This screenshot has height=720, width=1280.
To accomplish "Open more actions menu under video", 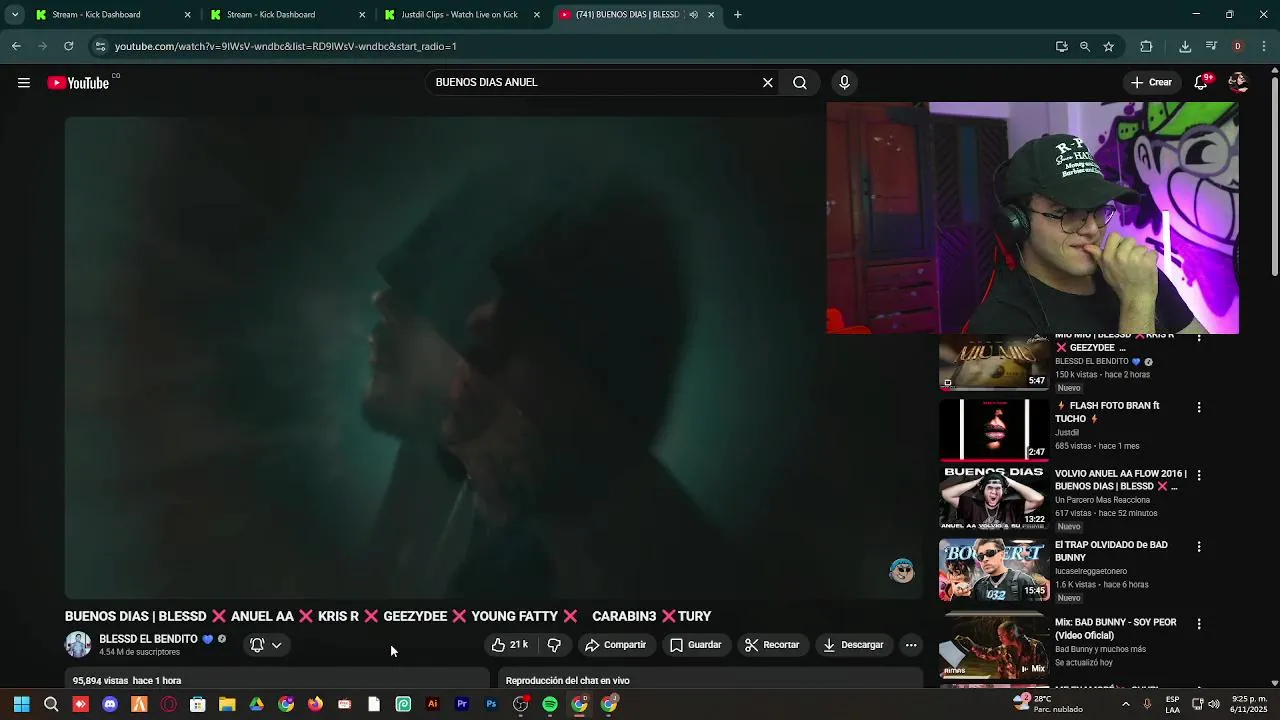I will tap(911, 645).
